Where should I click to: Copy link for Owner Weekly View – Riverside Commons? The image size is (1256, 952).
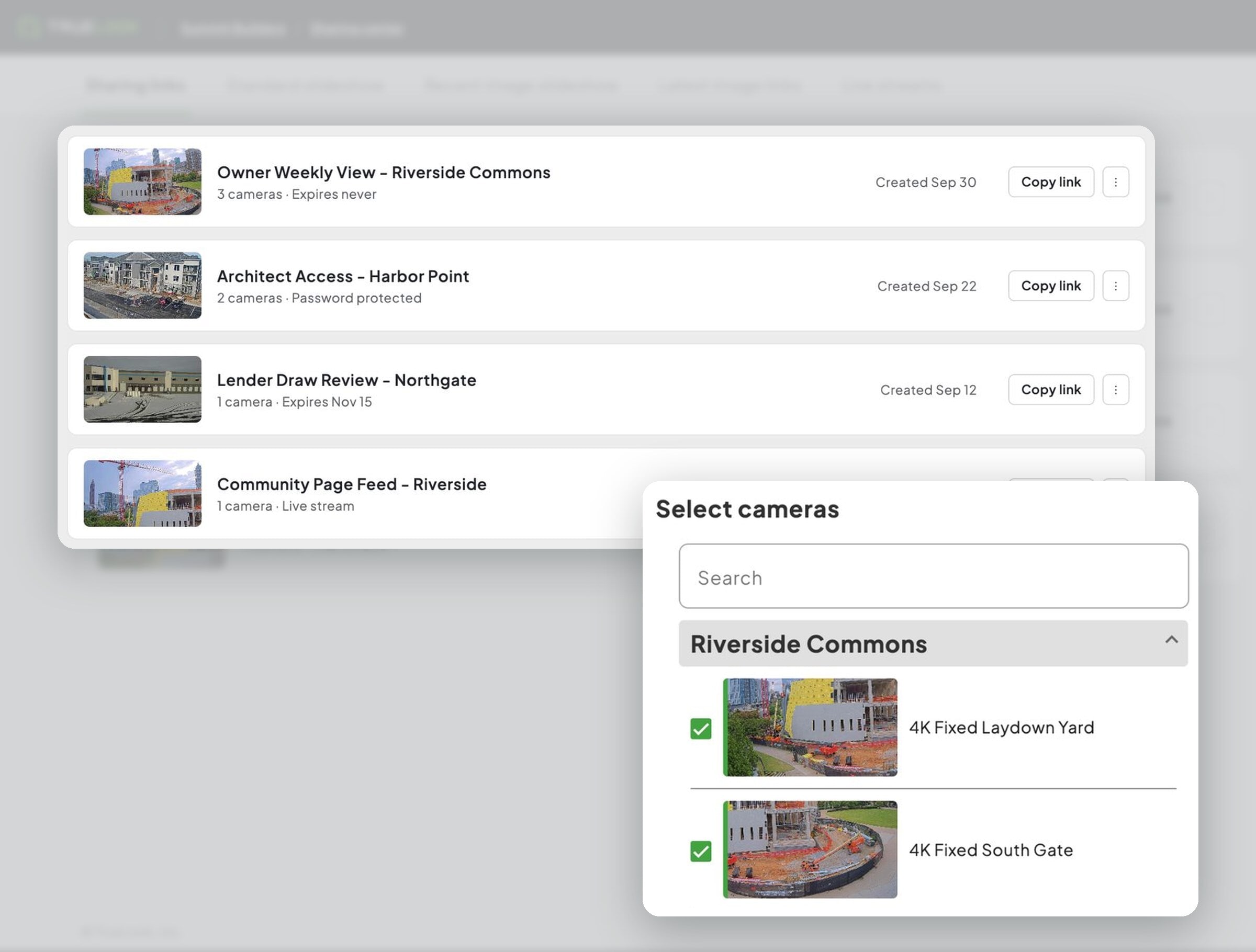(x=1050, y=182)
